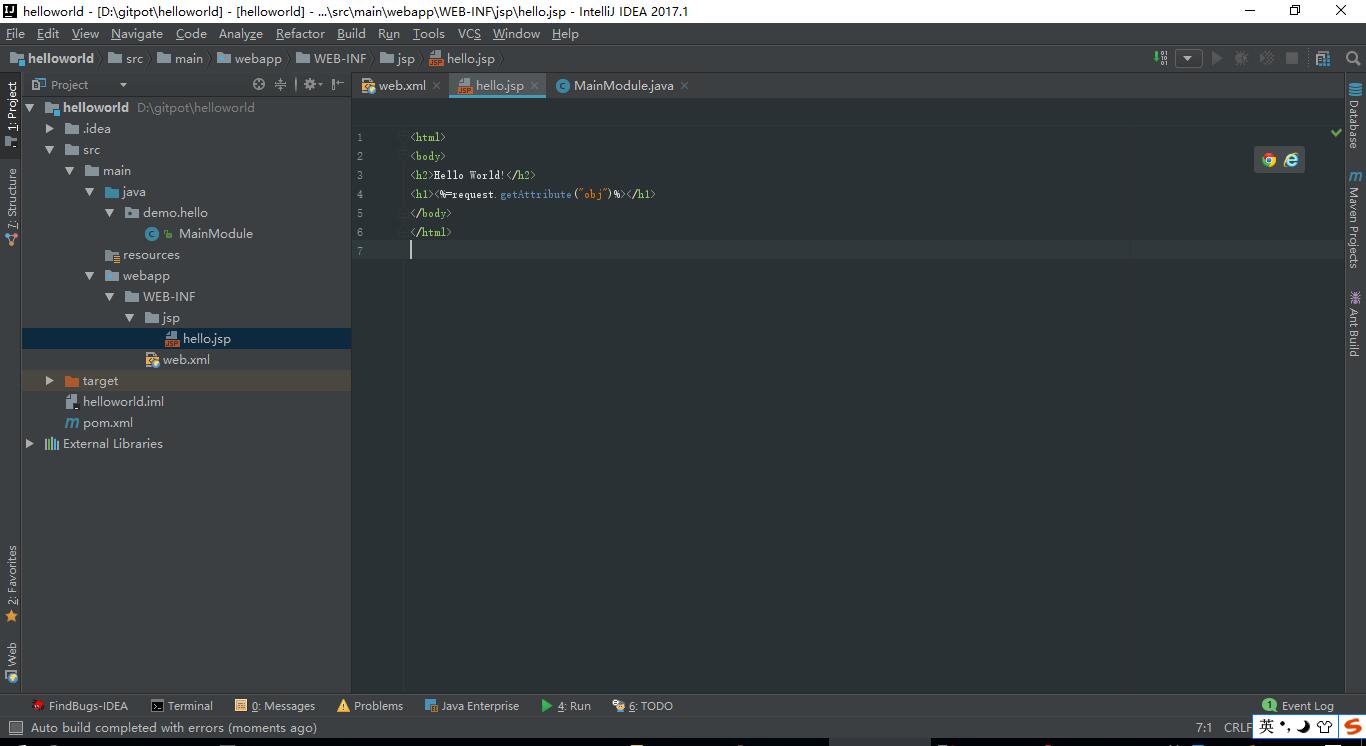
Task: Select pom.xml in the project tree
Action: point(108,423)
